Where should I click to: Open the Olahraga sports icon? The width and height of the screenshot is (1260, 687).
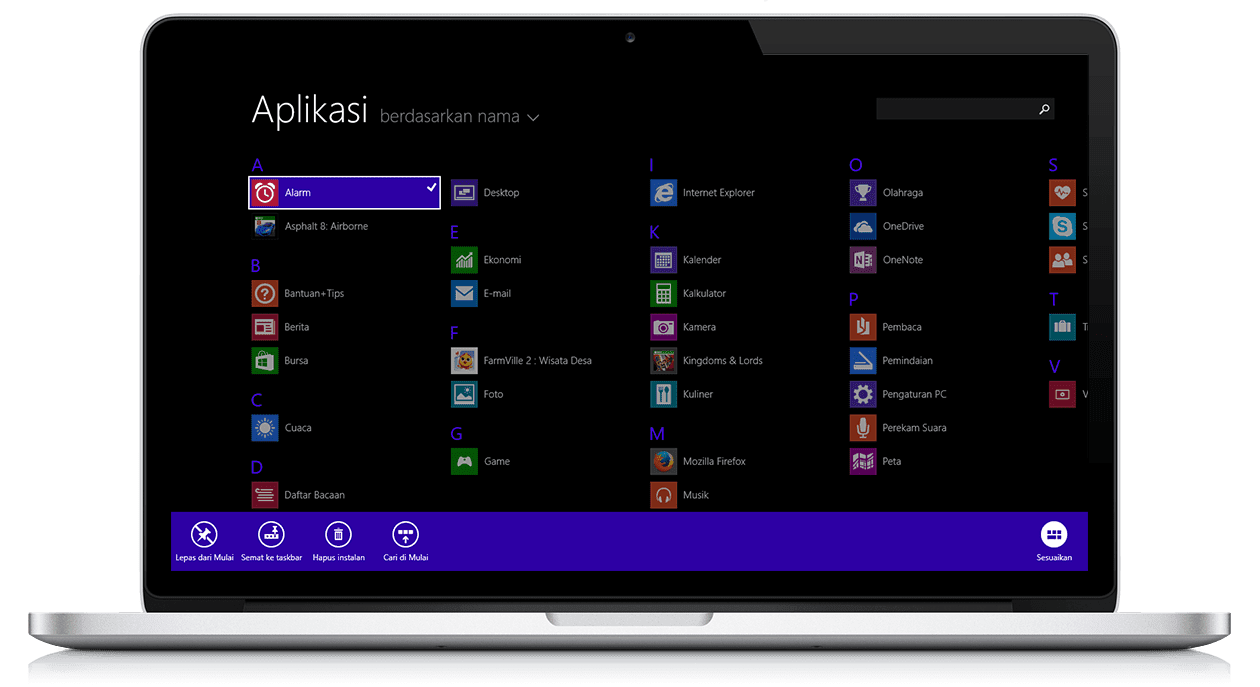863,192
